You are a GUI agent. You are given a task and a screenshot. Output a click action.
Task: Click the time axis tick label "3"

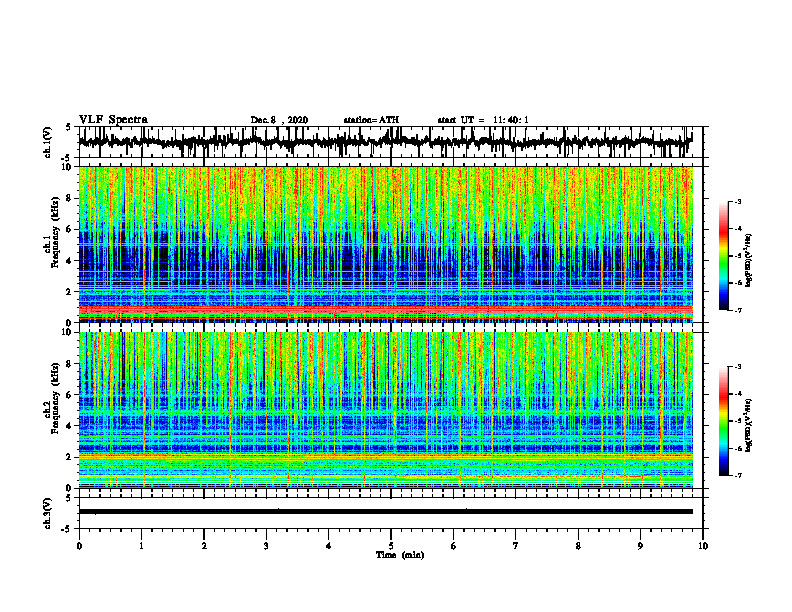[x=266, y=546]
